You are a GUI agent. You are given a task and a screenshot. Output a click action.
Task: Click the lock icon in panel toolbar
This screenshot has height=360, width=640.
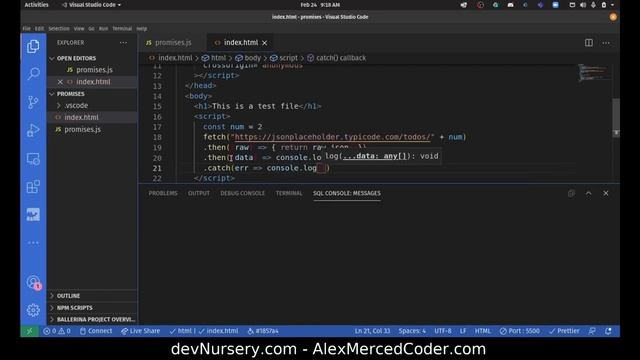[571, 193]
